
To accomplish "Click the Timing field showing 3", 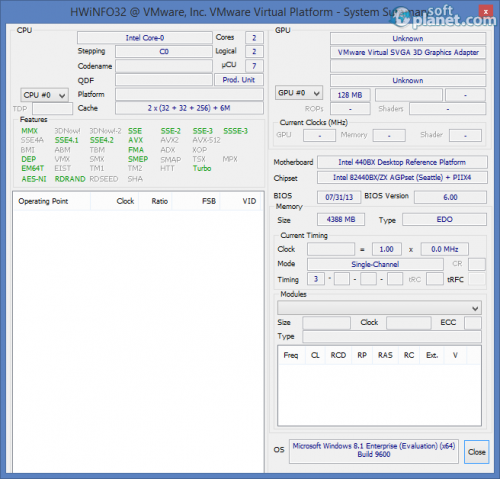I will tap(316, 279).
